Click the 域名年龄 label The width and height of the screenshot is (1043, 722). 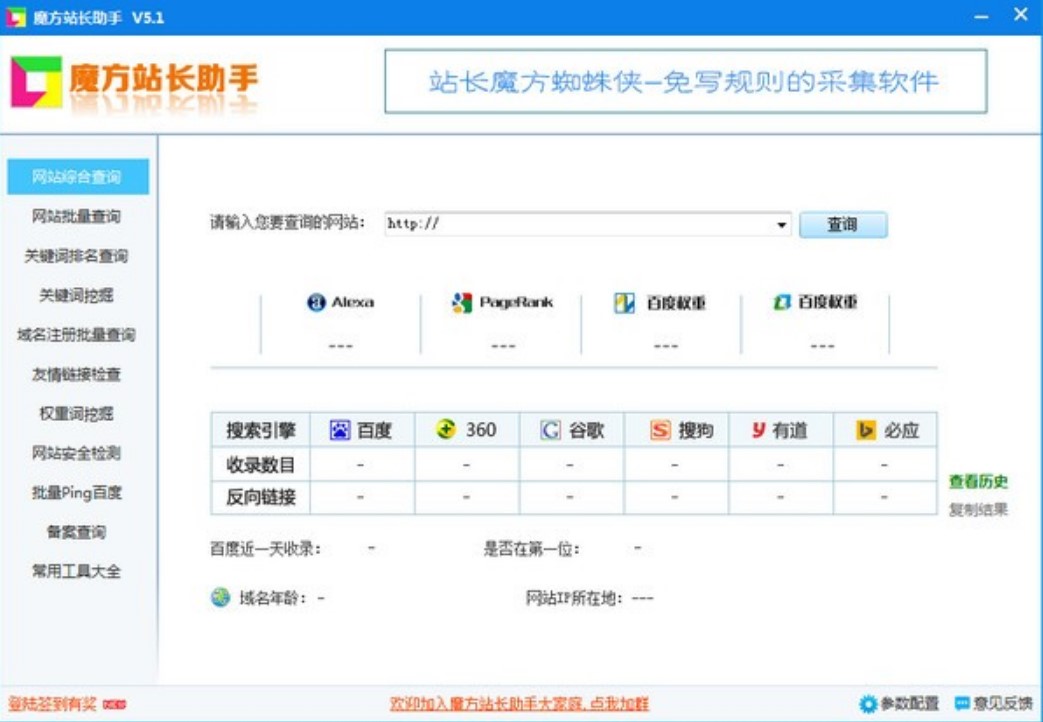tap(273, 598)
